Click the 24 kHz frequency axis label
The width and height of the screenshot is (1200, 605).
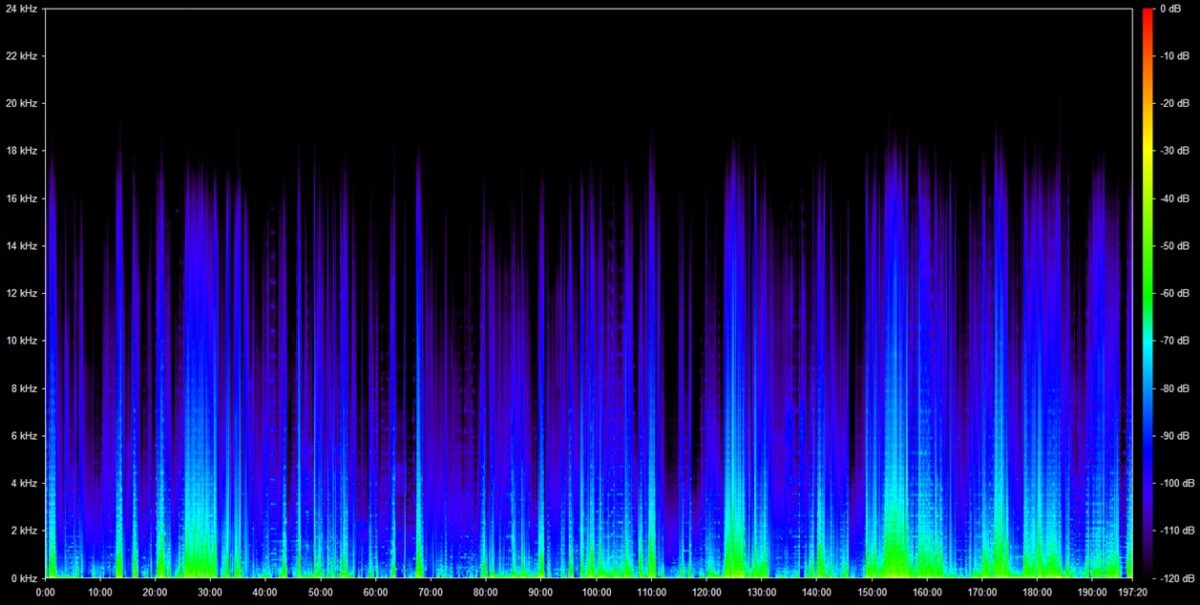pyautogui.click(x=21, y=8)
